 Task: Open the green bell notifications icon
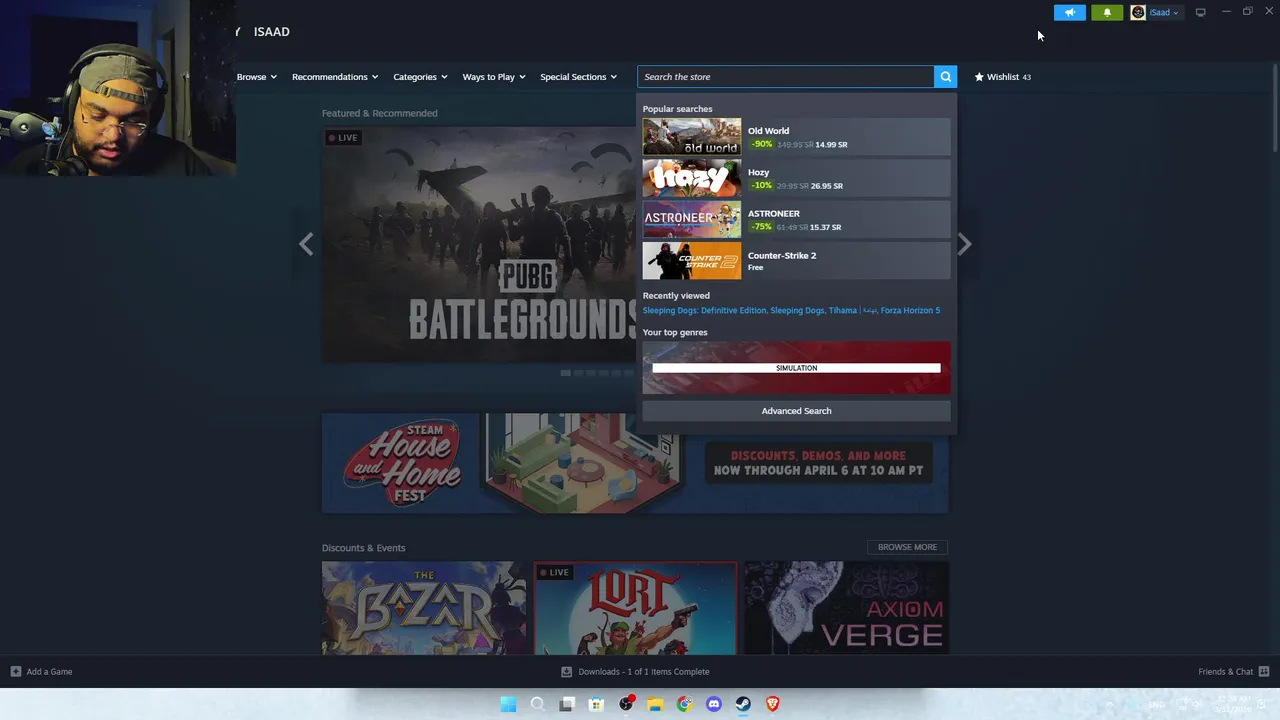[1107, 13]
